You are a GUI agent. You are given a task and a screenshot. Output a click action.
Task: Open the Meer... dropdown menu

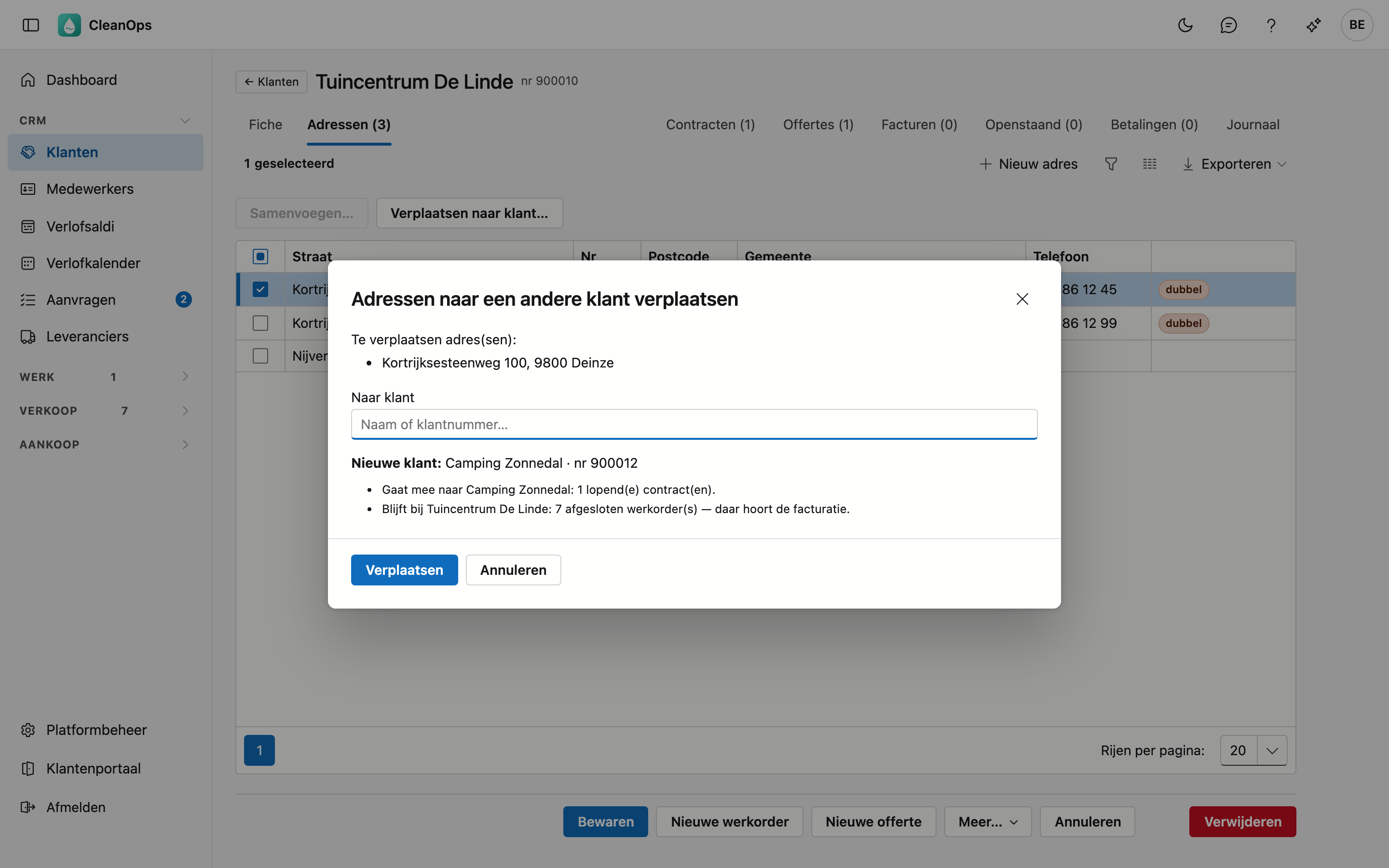tap(988, 822)
